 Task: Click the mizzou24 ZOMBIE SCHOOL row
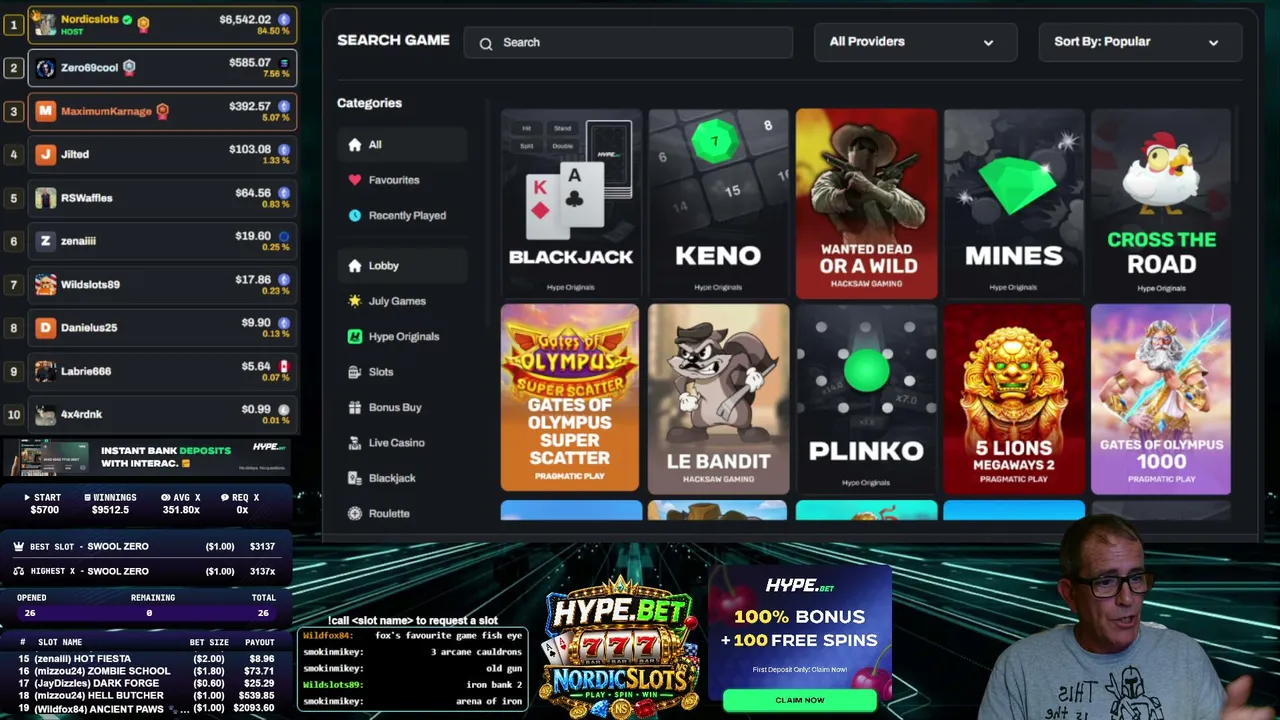[x=147, y=671]
